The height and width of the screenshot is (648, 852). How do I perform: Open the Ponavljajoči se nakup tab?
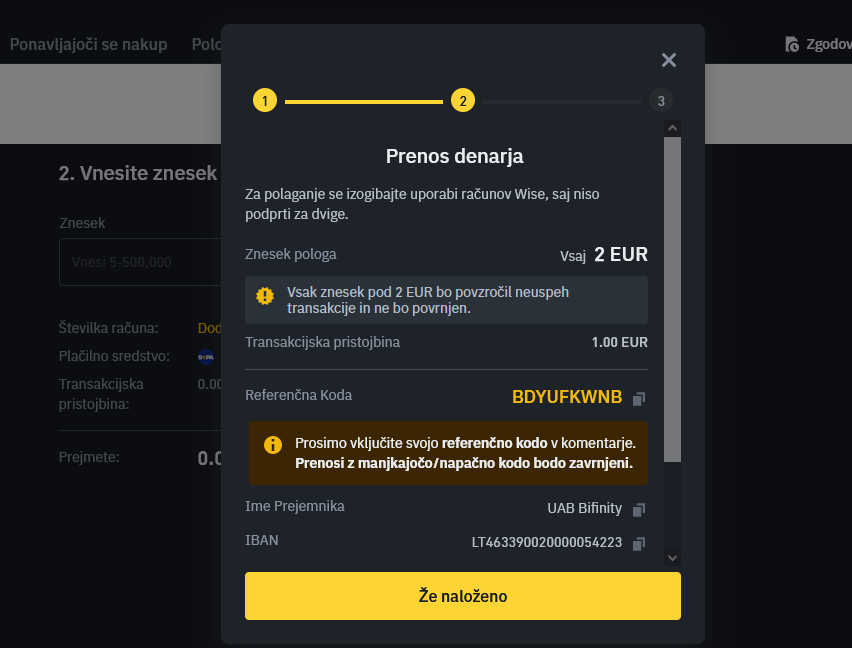point(89,45)
